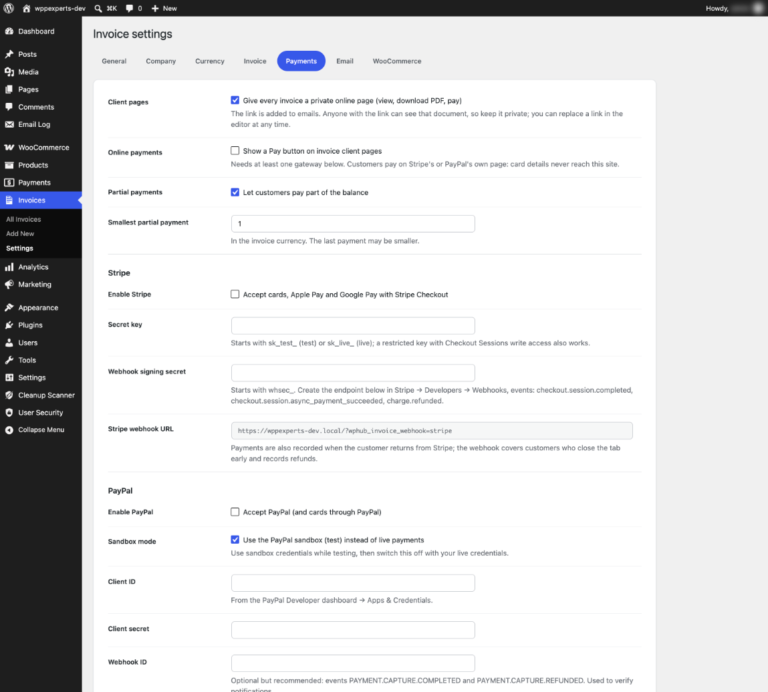The height and width of the screenshot is (692, 768).
Task: Focus the PayPal Client ID field
Action: [353, 583]
